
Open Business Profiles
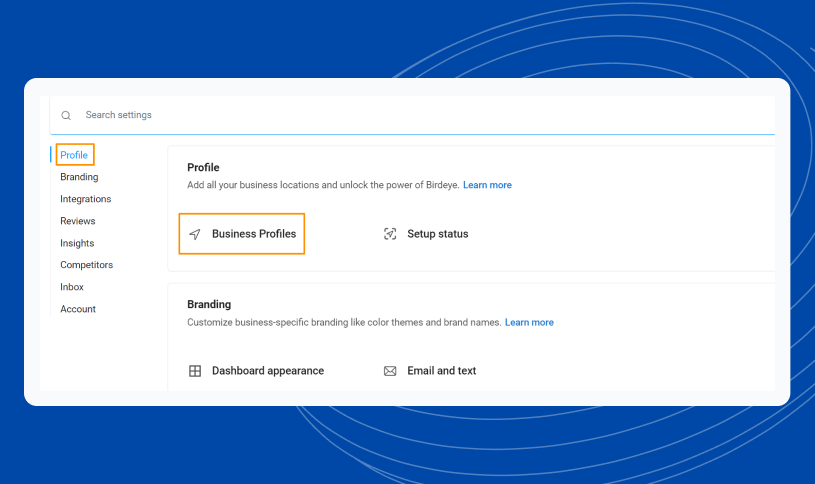click(x=254, y=234)
